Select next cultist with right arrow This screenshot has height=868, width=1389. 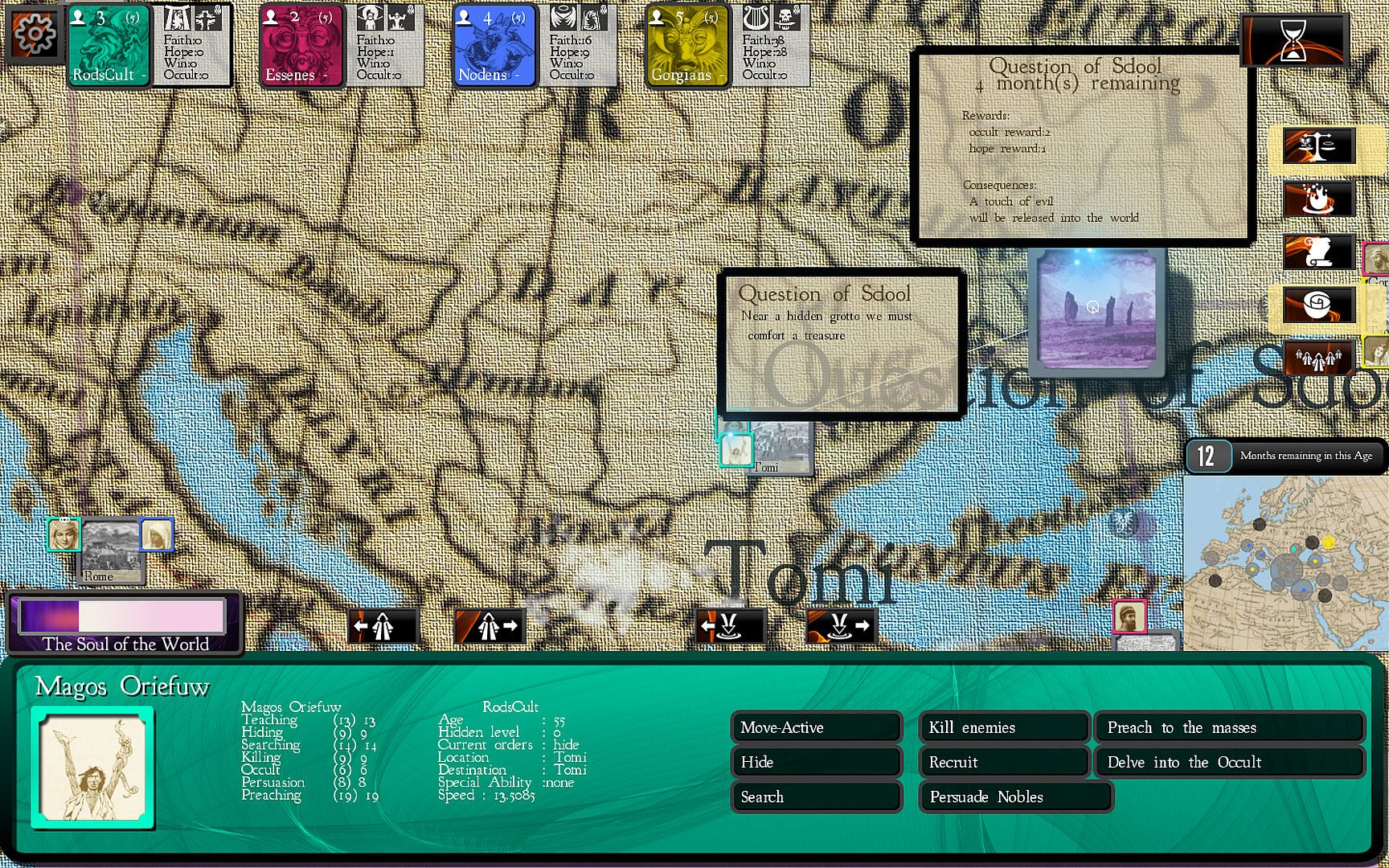[x=490, y=626]
